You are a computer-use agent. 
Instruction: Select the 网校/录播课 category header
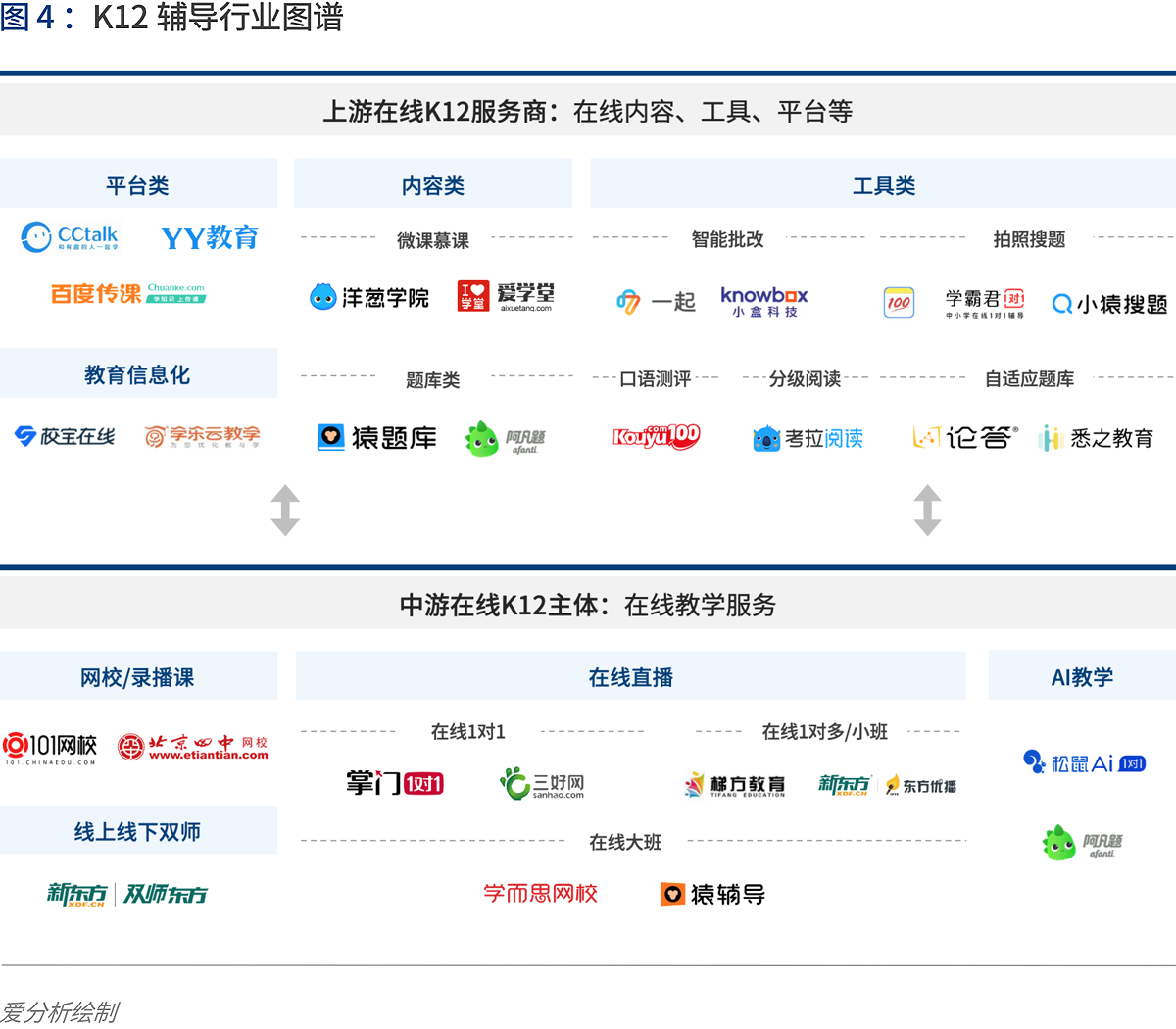click(x=138, y=676)
